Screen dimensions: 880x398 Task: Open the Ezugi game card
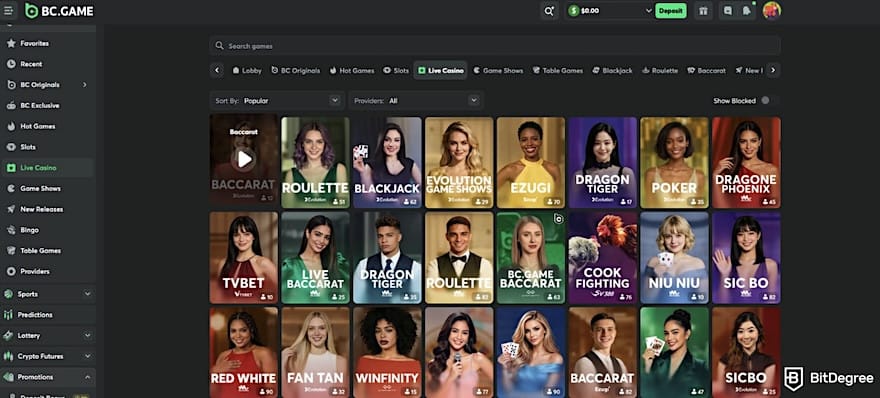pos(531,162)
